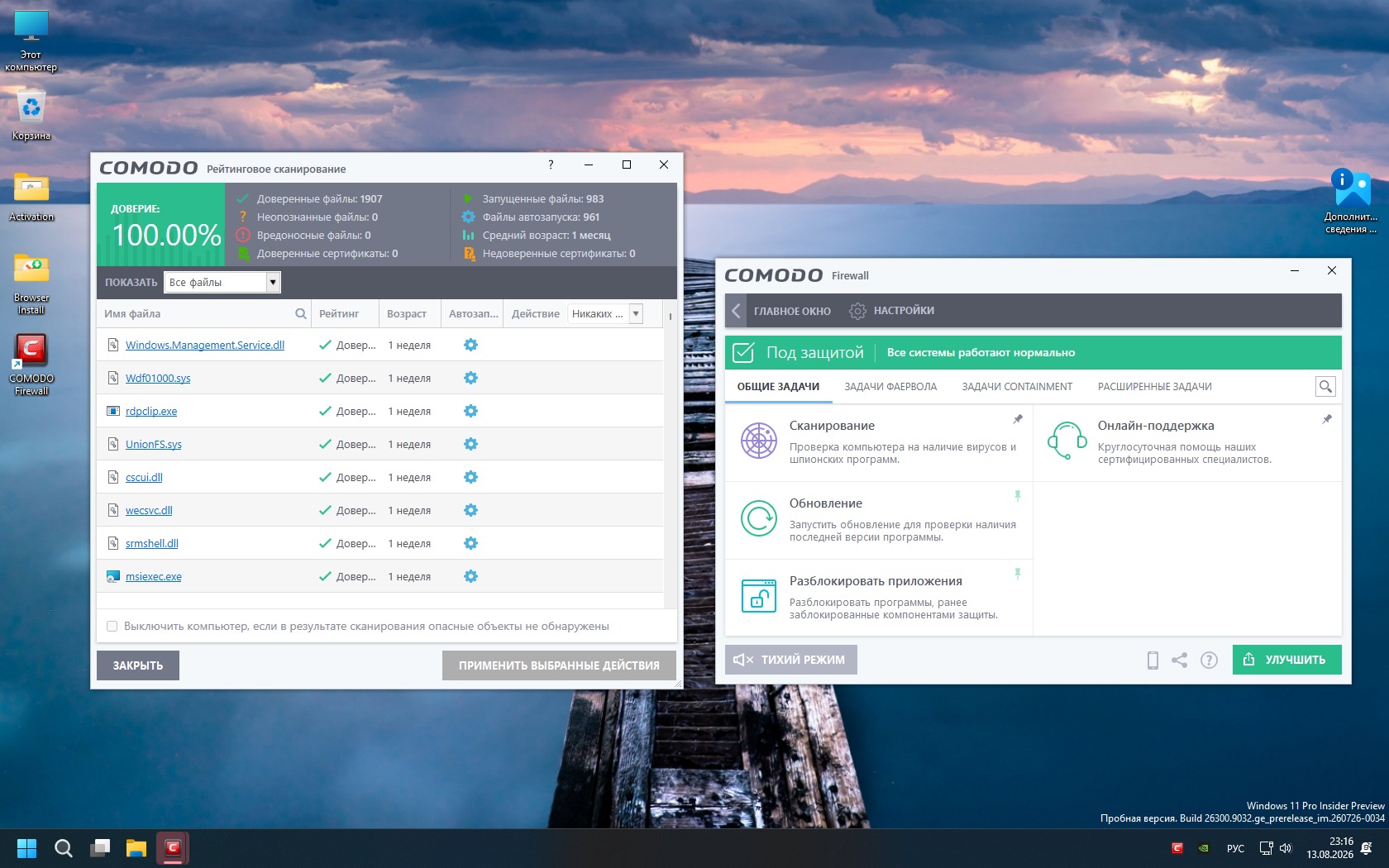Image resolution: width=1389 pixels, height=868 pixels.
Task: Switch to ОБЩИЕ ЗАДАЧИ tab
Action: (x=778, y=386)
